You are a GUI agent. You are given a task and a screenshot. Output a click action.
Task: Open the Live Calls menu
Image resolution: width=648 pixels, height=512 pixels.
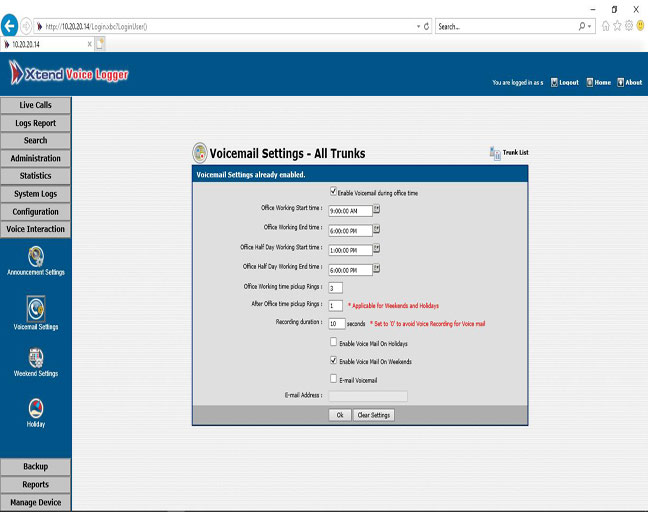coord(36,105)
